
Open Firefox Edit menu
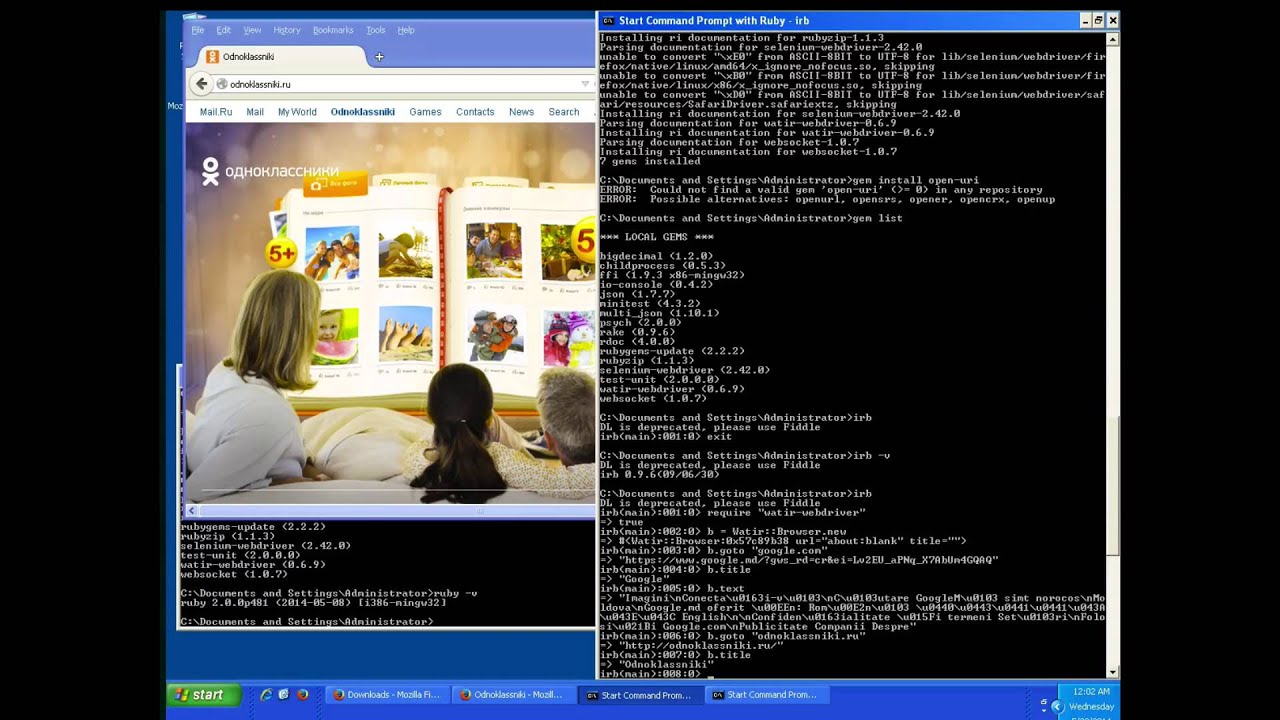(x=223, y=30)
